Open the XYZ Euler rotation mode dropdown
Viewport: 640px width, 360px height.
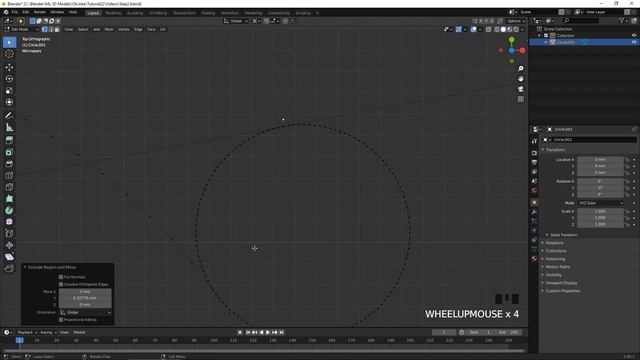(600, 203)
